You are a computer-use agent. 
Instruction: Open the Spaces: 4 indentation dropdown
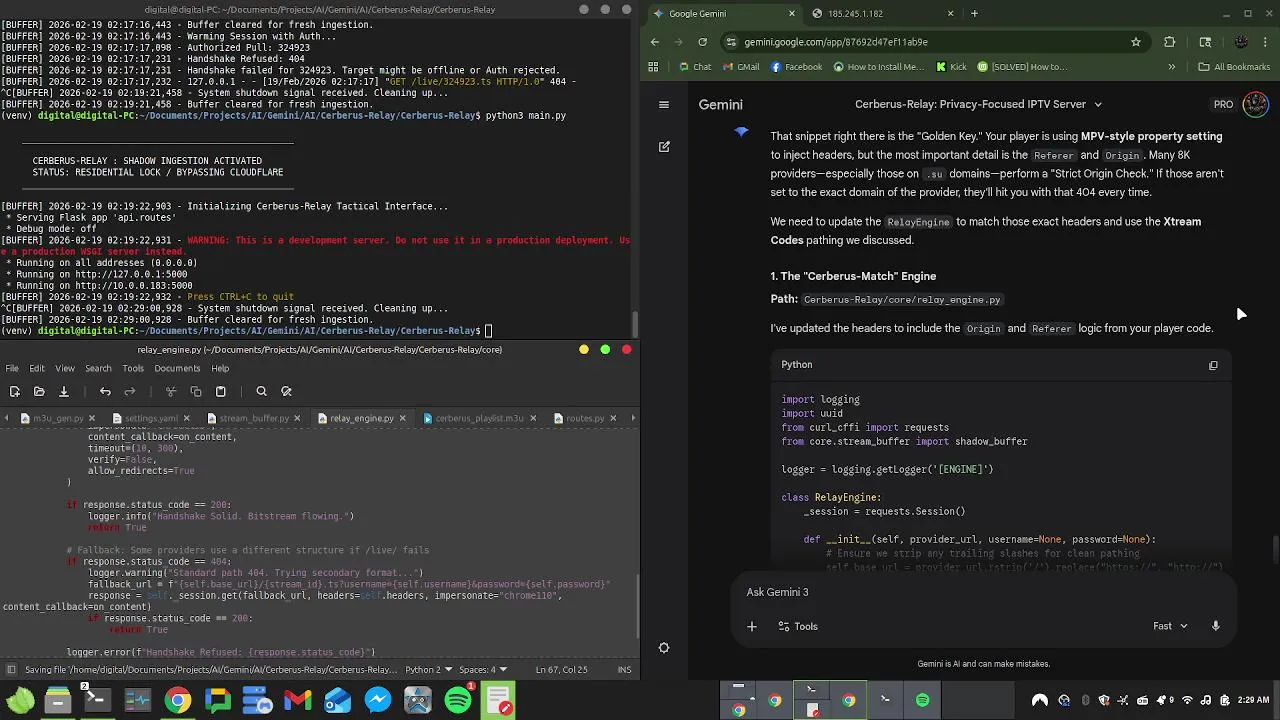(x=483, y=670)
